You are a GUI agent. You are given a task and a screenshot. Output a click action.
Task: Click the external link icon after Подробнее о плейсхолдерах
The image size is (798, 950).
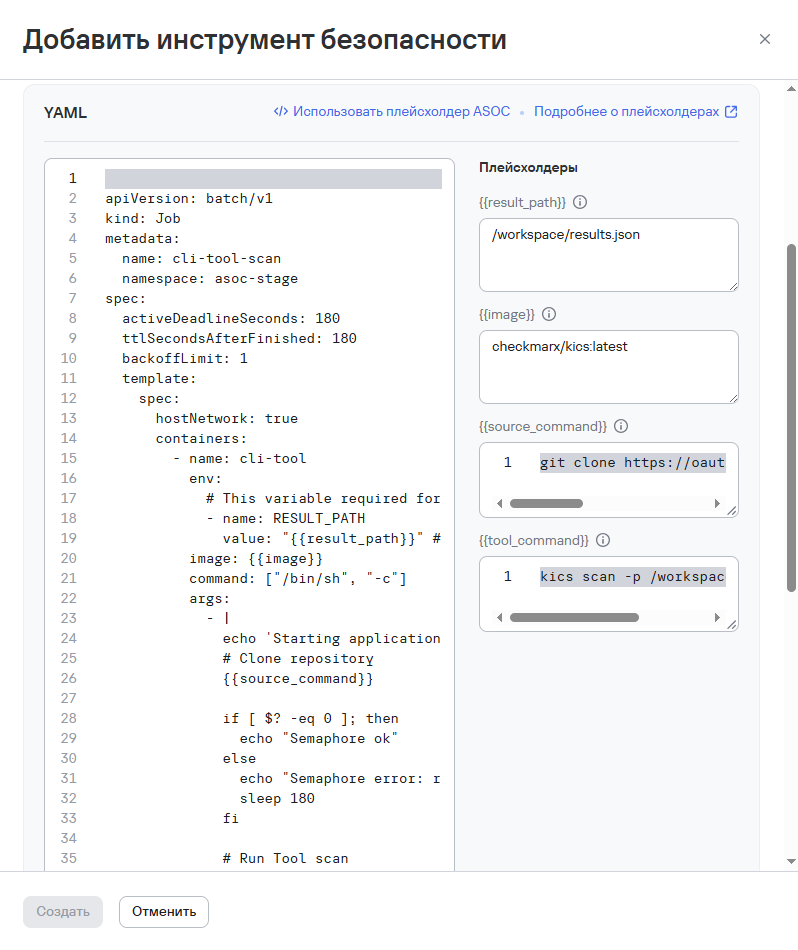point(731,111)
